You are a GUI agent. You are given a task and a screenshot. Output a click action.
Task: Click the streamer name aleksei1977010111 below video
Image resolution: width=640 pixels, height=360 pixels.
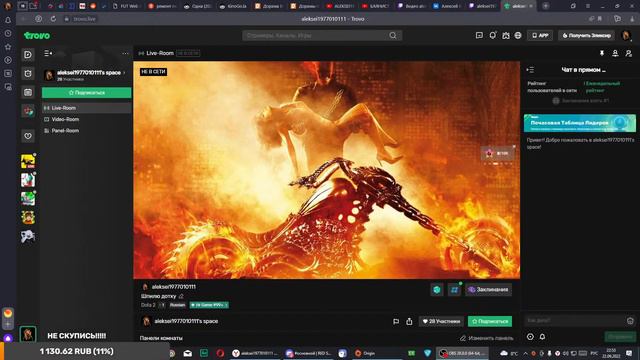[173, 287]
